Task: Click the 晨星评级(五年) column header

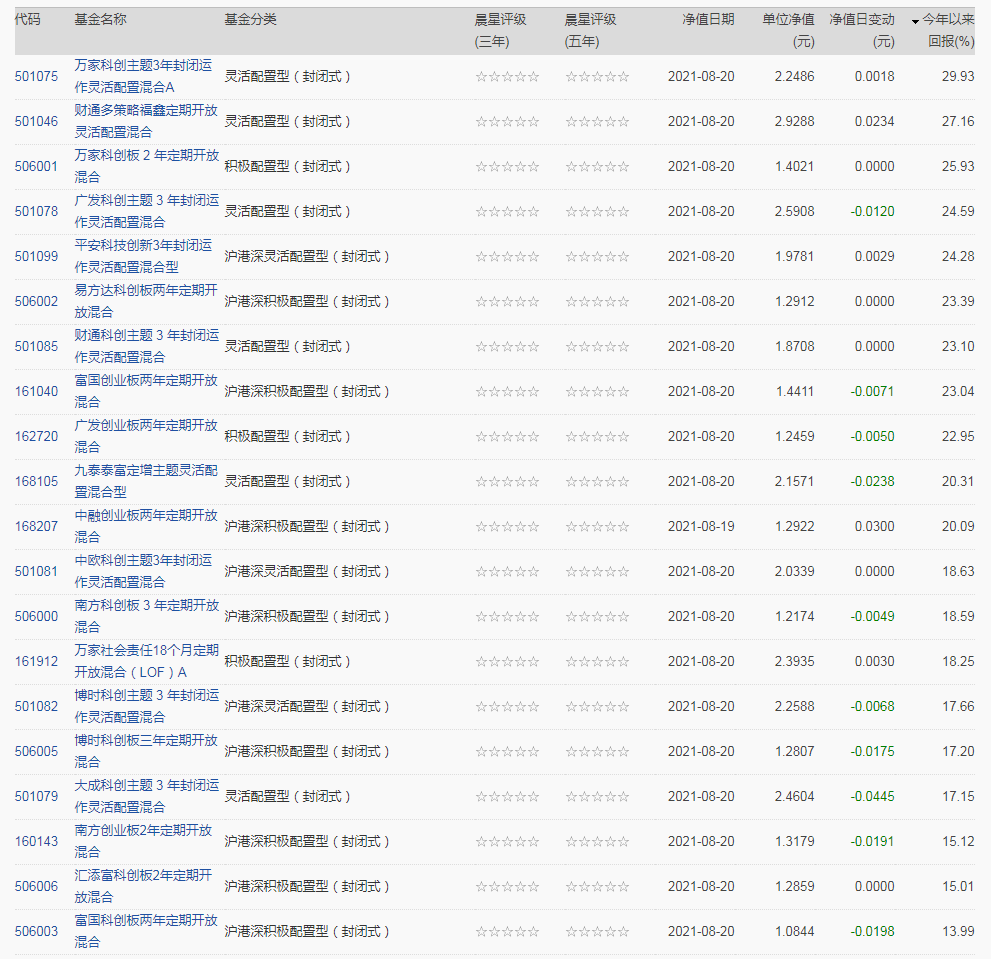Action: pos(590,30)
